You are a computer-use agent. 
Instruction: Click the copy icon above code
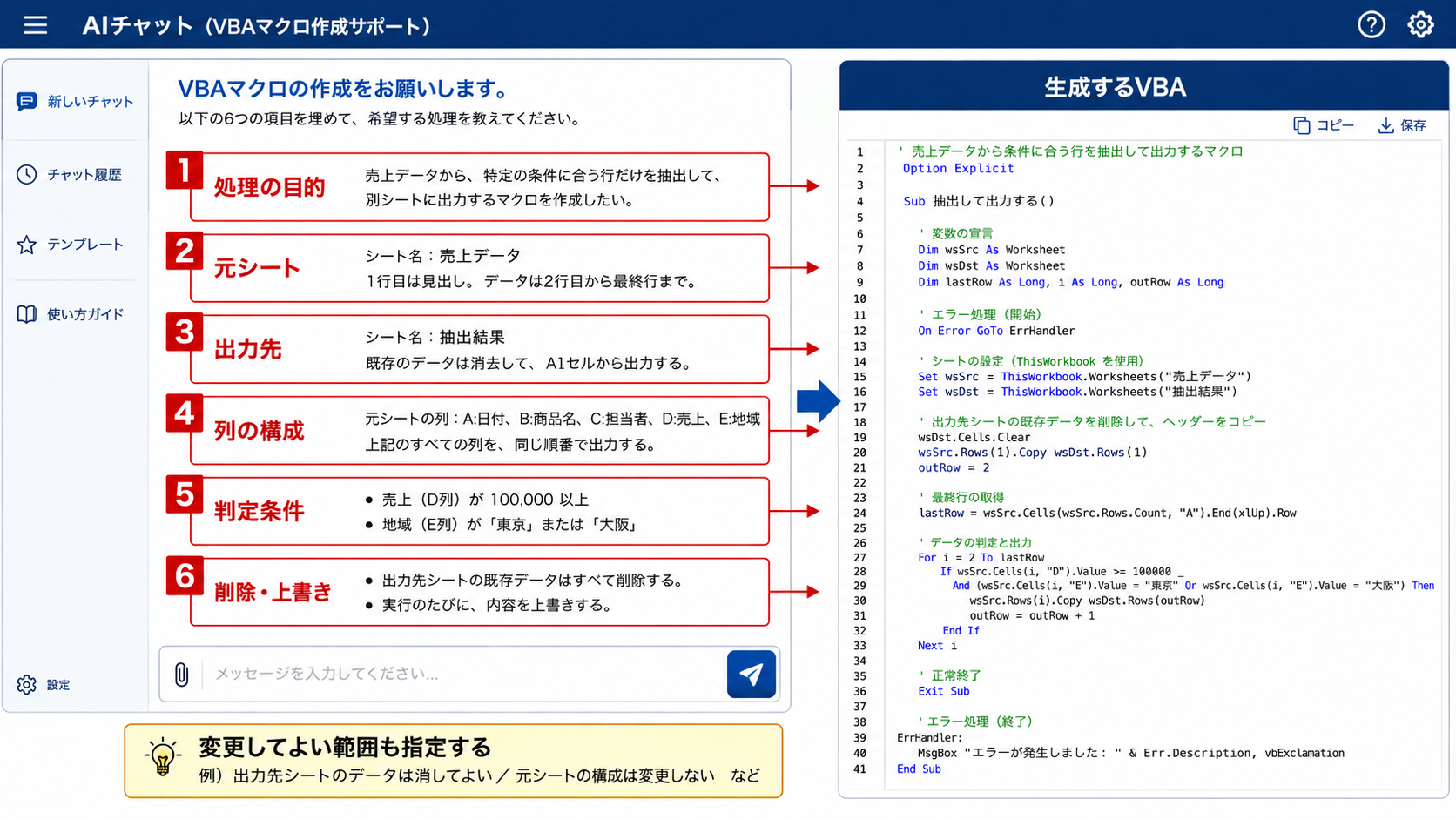click(x=1301, y=125)
